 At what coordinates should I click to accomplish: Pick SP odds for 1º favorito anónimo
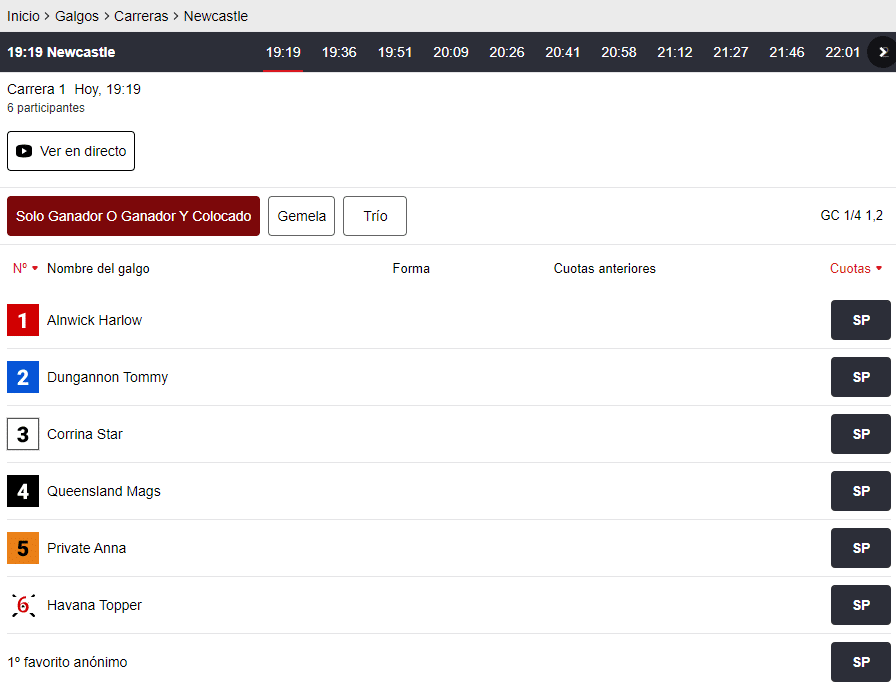tap(860, 662)
